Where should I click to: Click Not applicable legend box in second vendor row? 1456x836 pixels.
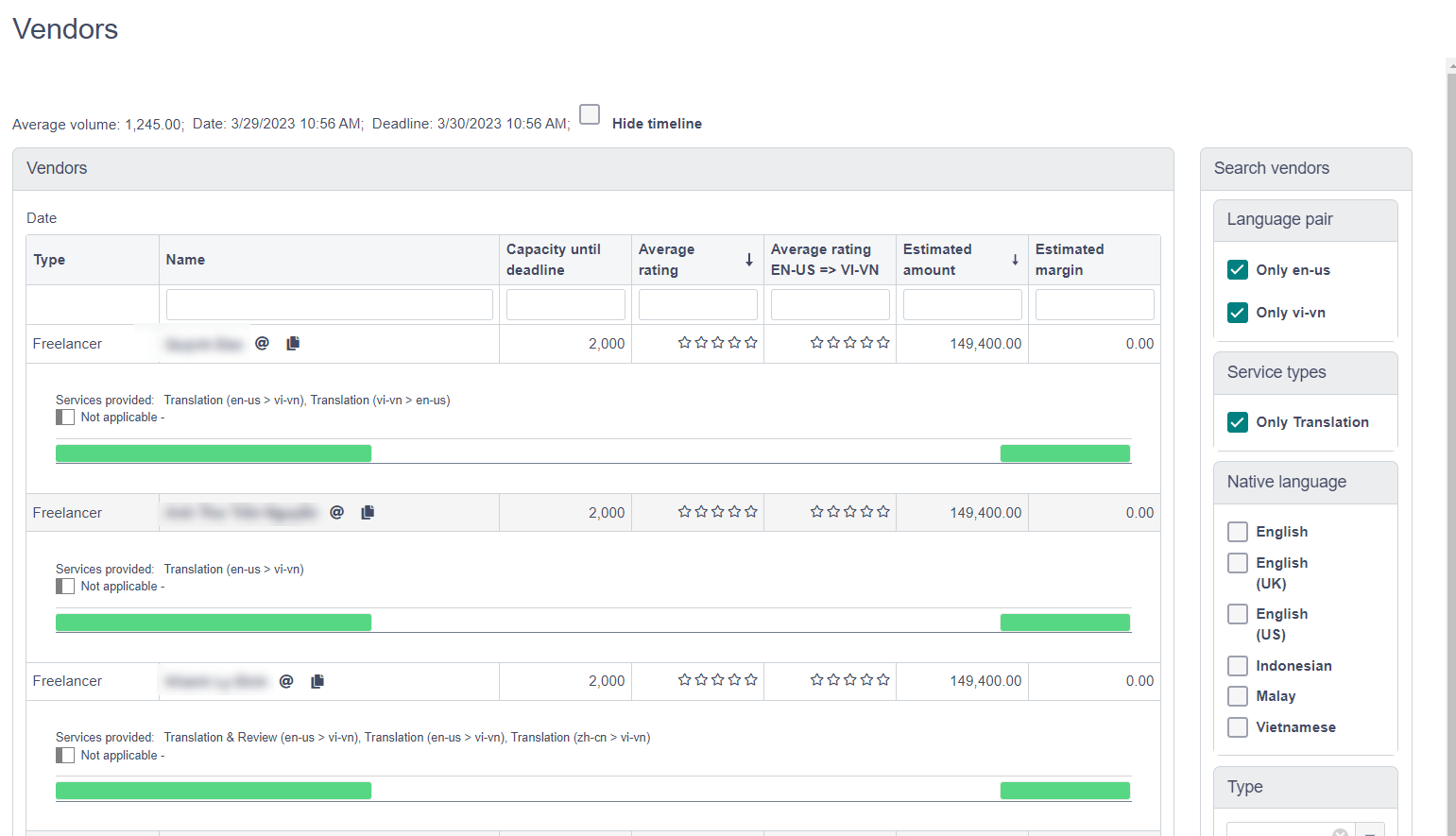[x=65, y=587]
